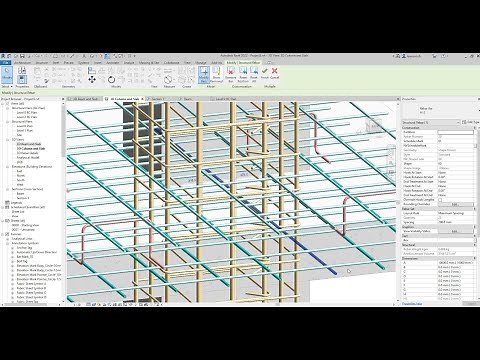The image size is (480, 360).
Task: Select Anchor Tag under Annotation Symbols
Action: (x=24, y=248)
